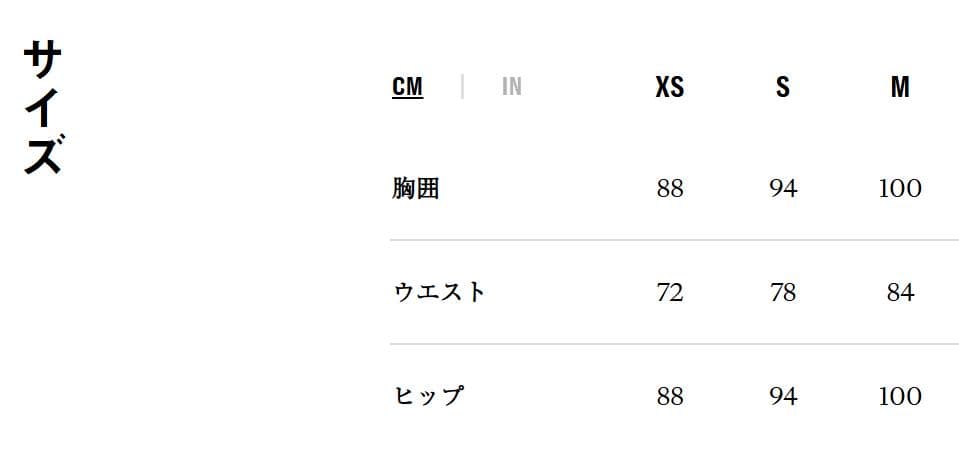This screenshot has width=959, height=476.
Task: Click the line below 胸囲 row
Action: point(673,240)
